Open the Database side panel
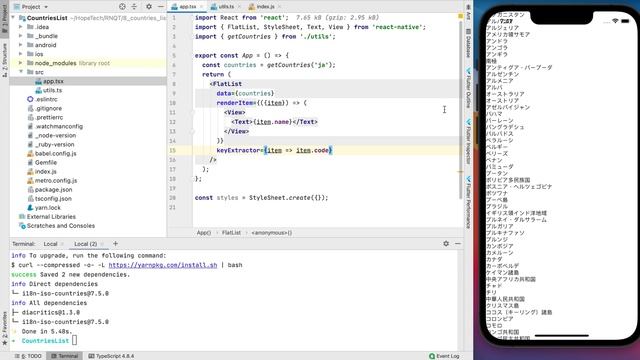The height and width of the screenshot is (360, 640). coord(469,43)
